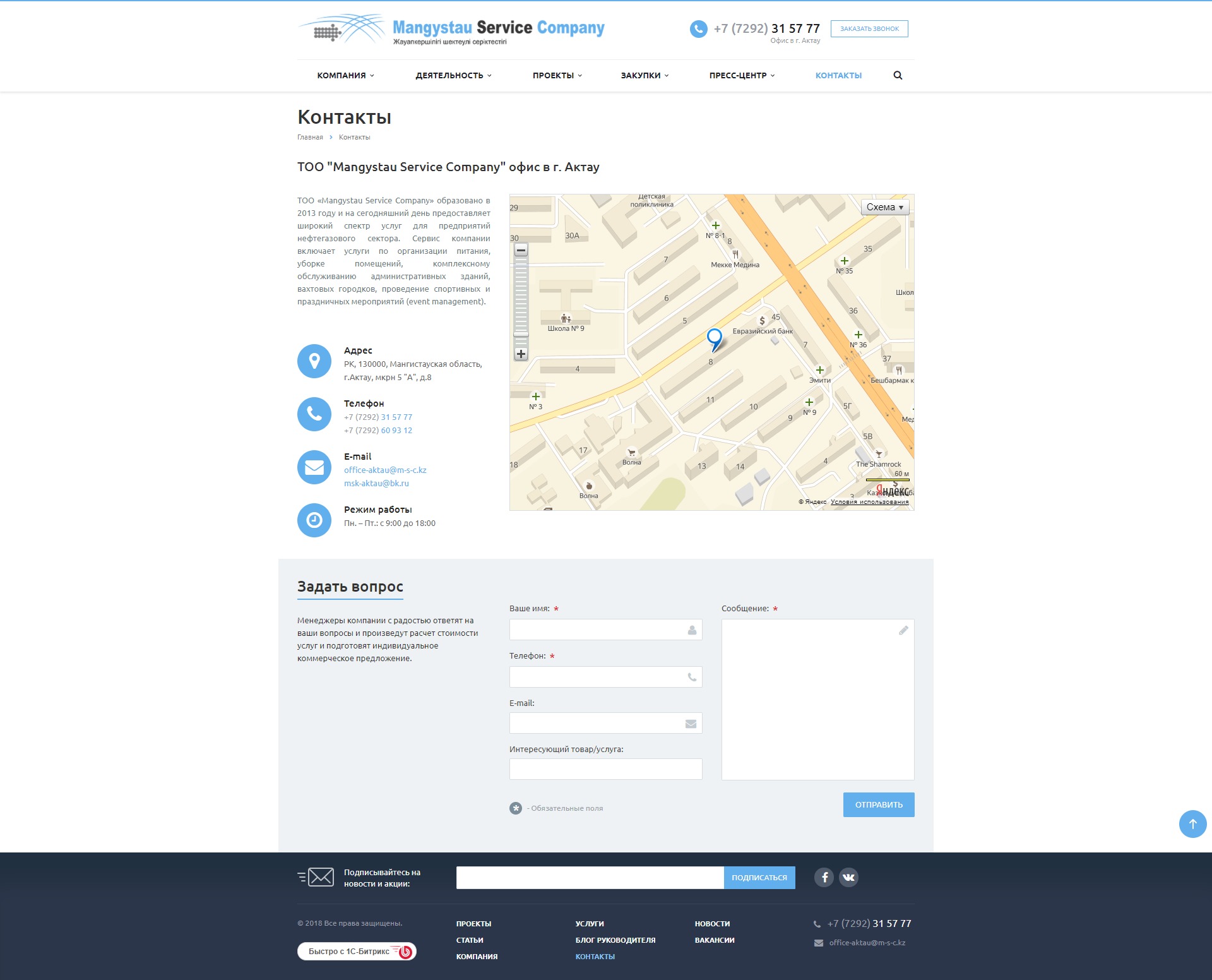1212x980 pixels.
Task: Open the Facebook page icon
Action: click(x=824, y=877)
